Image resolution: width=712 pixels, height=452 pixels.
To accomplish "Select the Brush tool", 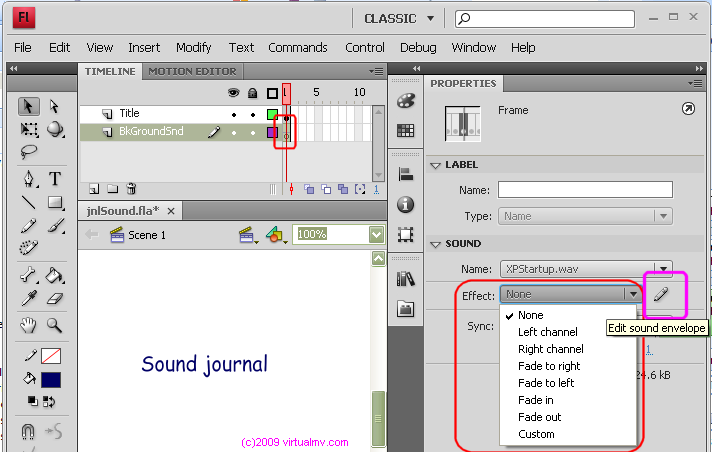I will 55,226.
